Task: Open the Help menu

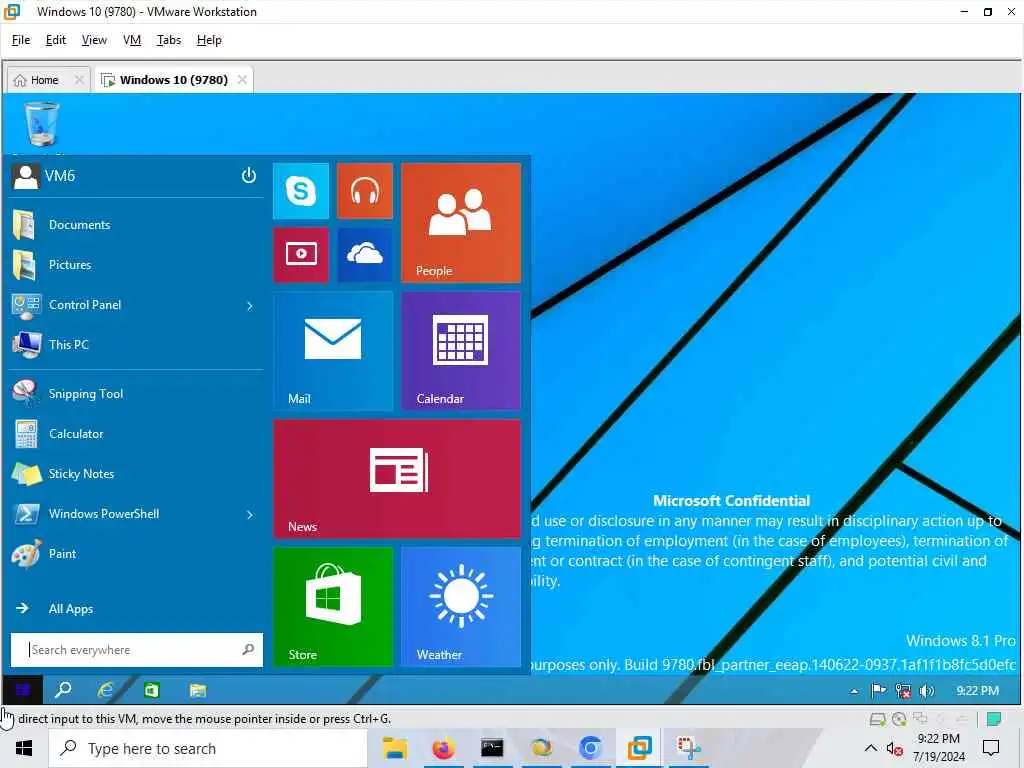Action: pyautogui.click(x=209, y=40)
